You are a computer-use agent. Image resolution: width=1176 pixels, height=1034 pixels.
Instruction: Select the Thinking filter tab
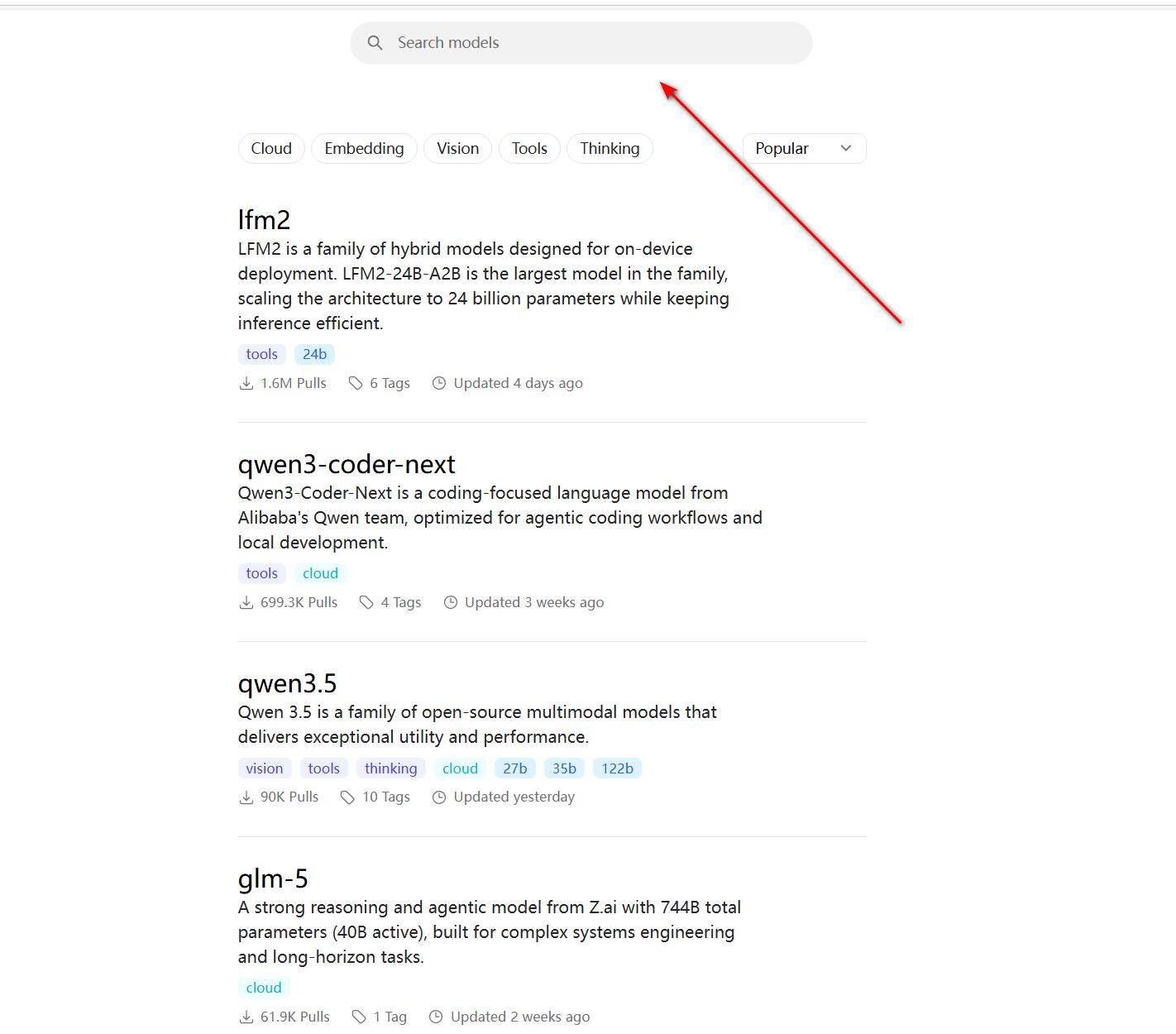[x=610, y=149]
